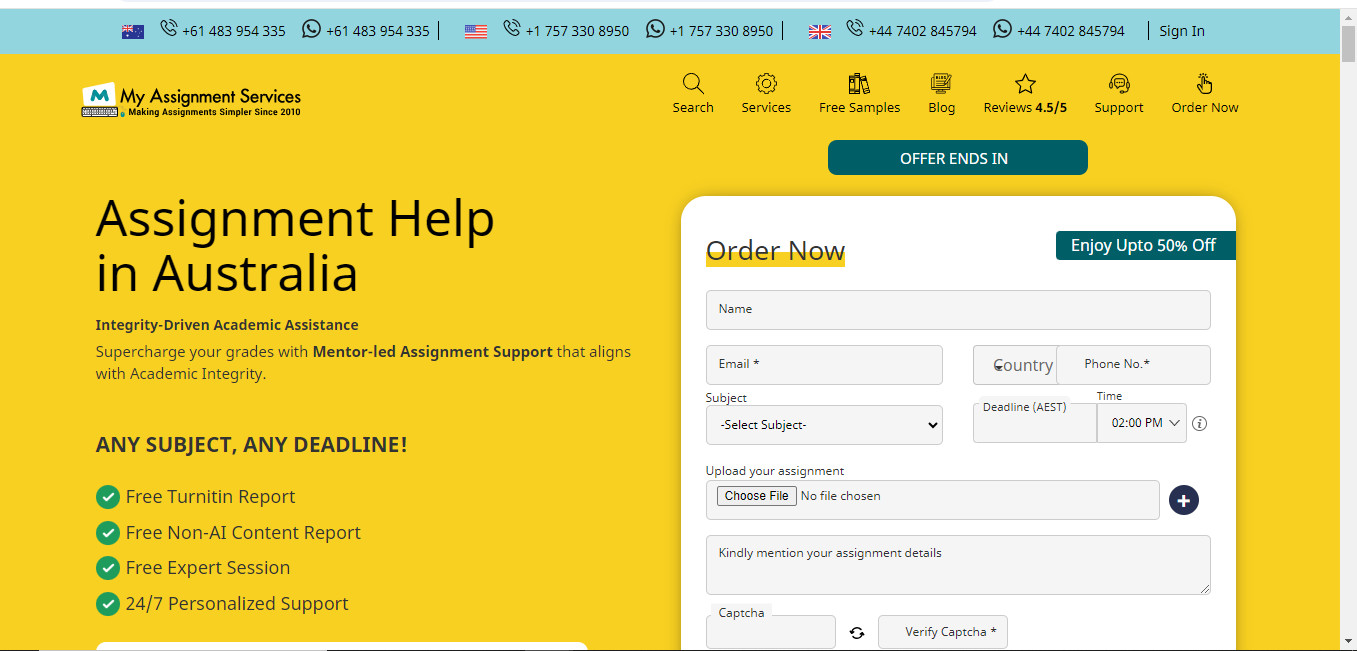Click the deadline info icon
This screenshot has height=651, width=1357.
click(x=1200, y=424)
